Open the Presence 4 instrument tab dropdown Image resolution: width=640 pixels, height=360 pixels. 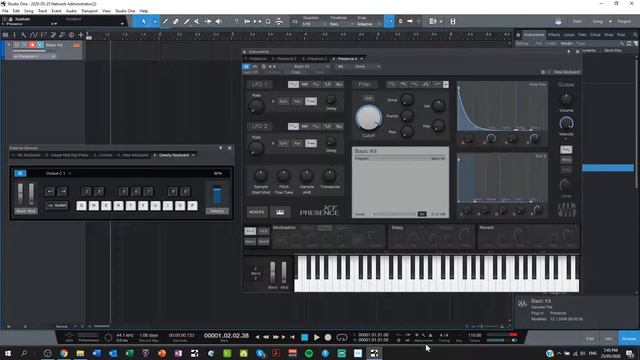click(x=362, y=59)
